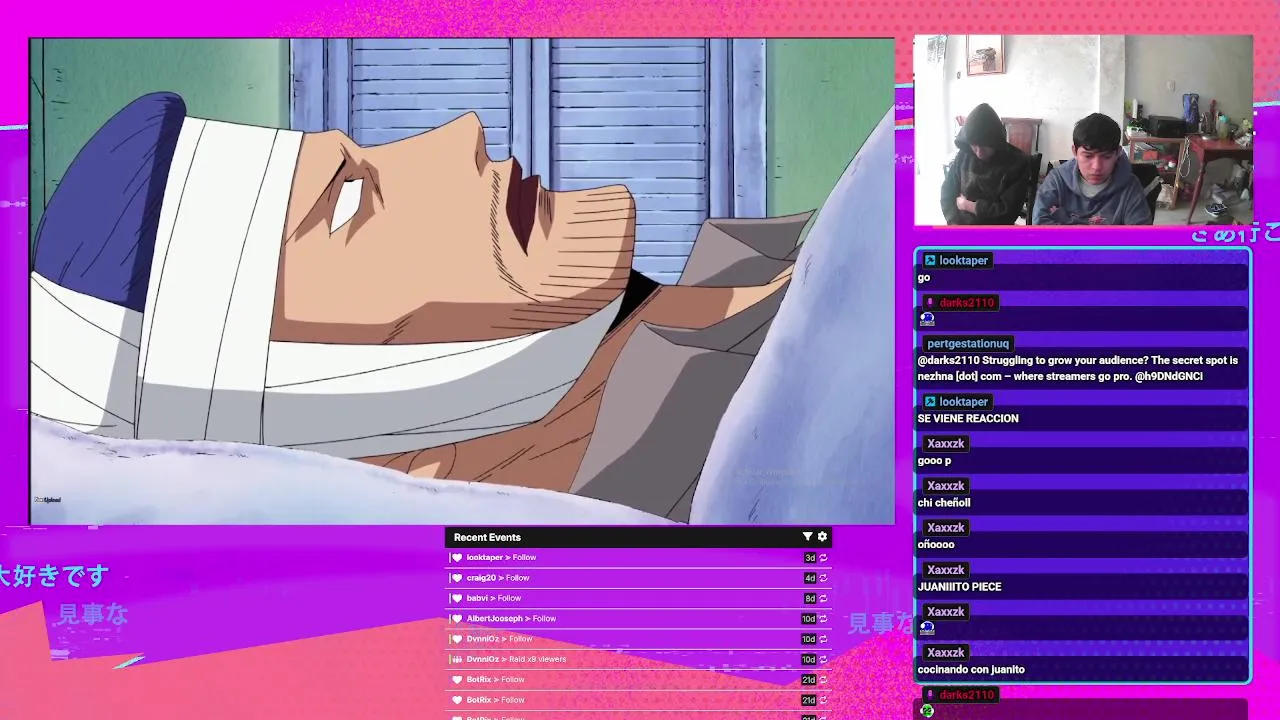Open Recent Events settings gear
Image resolution: width=1280 pixels, height=720 pixels.
click(822, 537)
